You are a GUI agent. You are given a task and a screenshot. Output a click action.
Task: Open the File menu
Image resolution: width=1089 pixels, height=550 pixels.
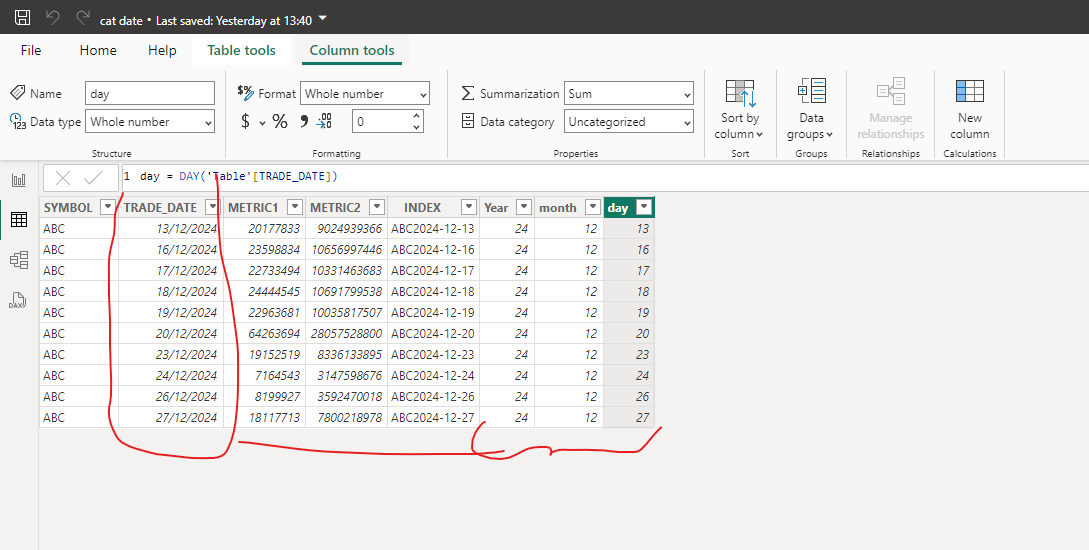[31, 50]
